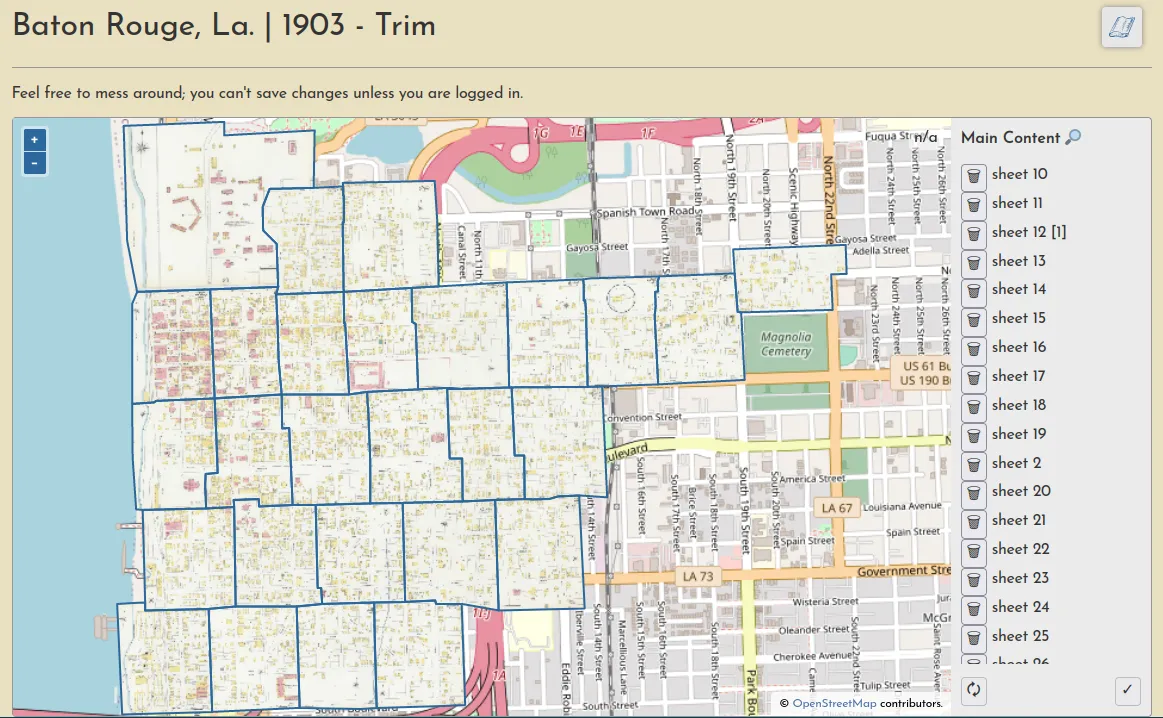Open the book guide icon button

(1121, 27)
